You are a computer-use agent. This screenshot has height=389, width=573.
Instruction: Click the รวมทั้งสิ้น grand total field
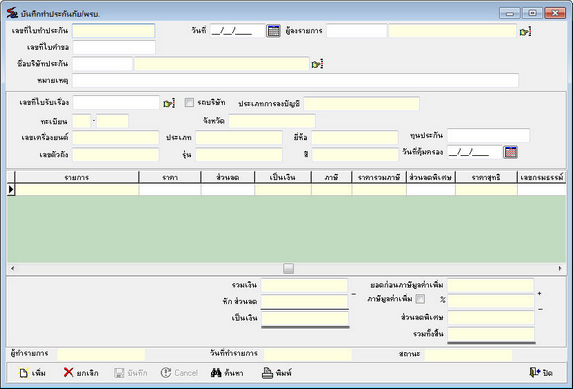(491, 334)
